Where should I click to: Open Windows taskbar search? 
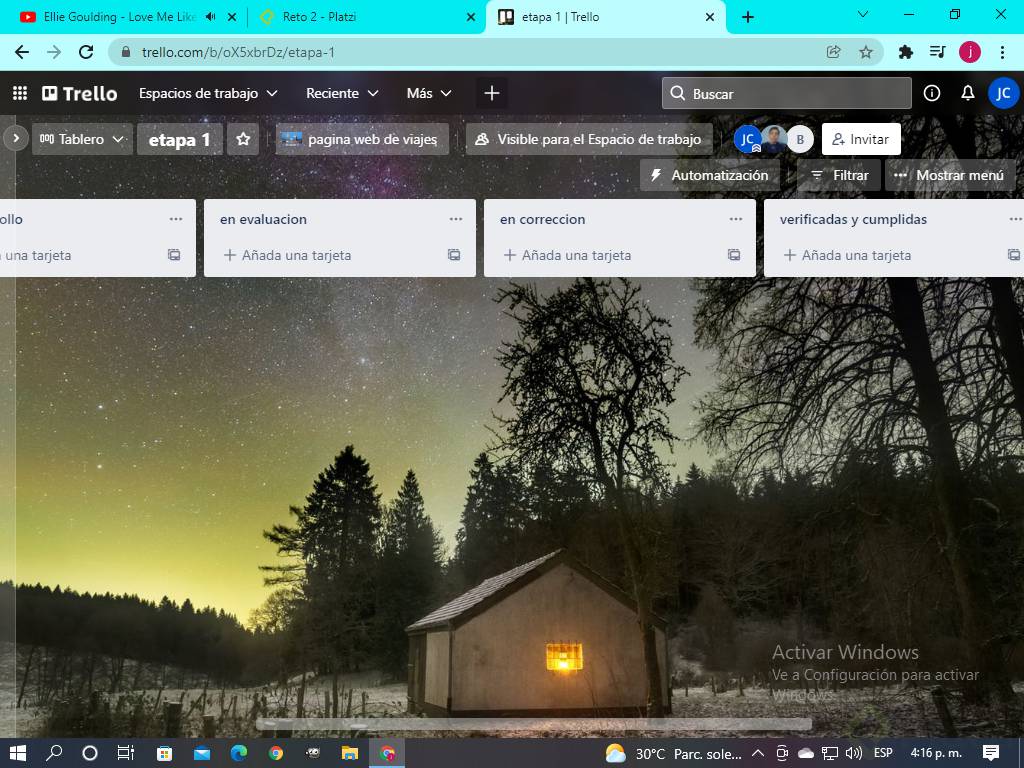click(54, 753)
